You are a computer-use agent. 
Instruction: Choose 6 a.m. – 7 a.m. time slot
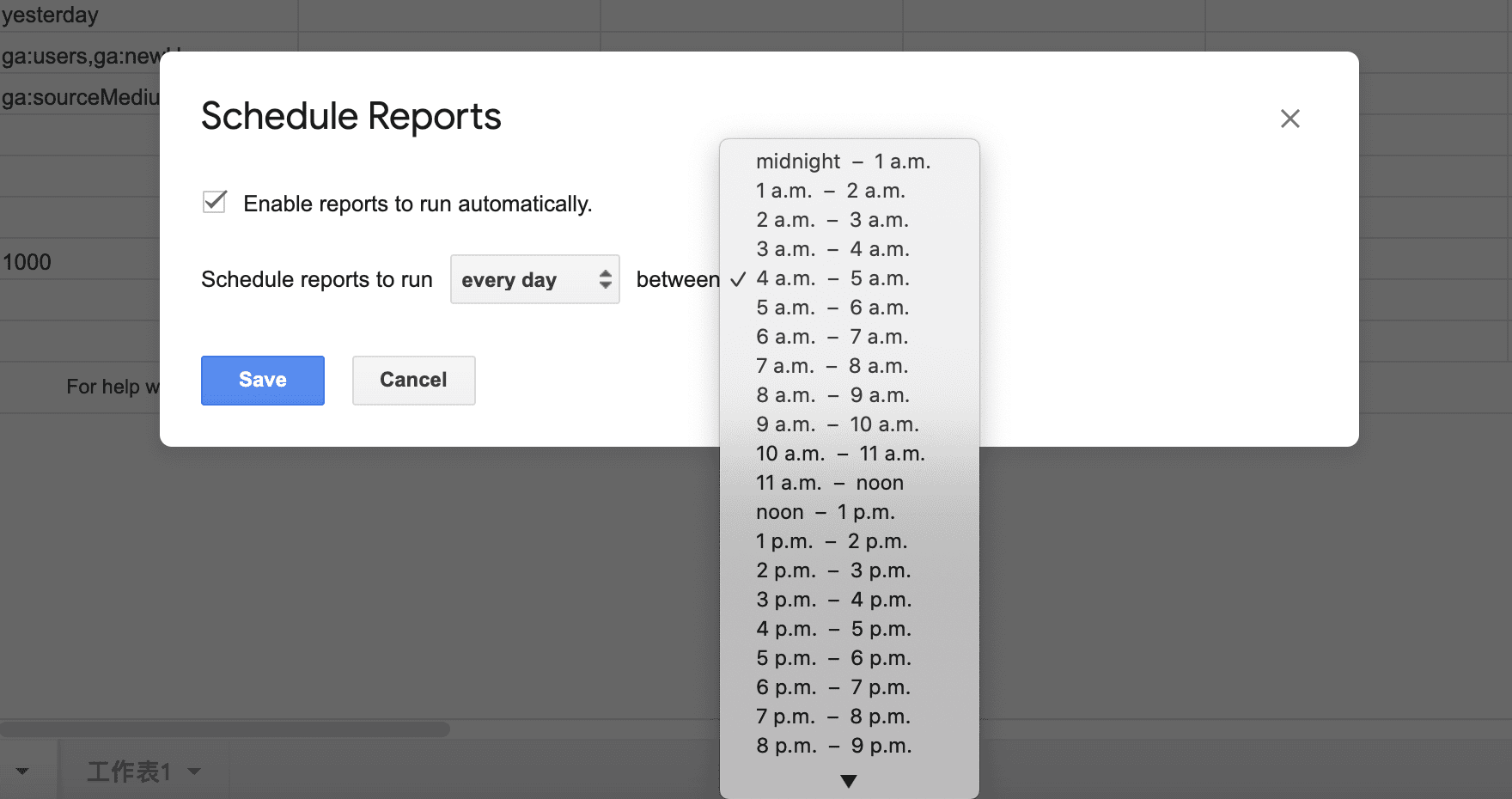832,337
